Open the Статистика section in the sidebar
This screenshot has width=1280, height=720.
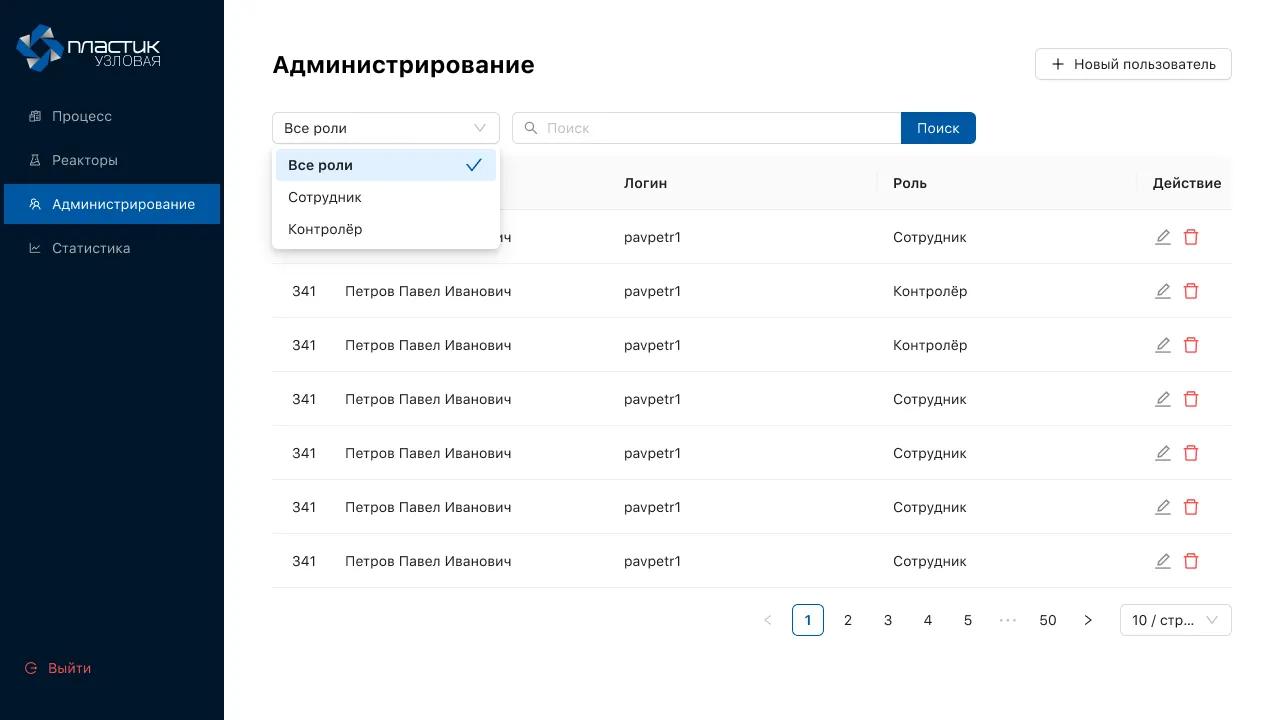[x=91, y=248]
